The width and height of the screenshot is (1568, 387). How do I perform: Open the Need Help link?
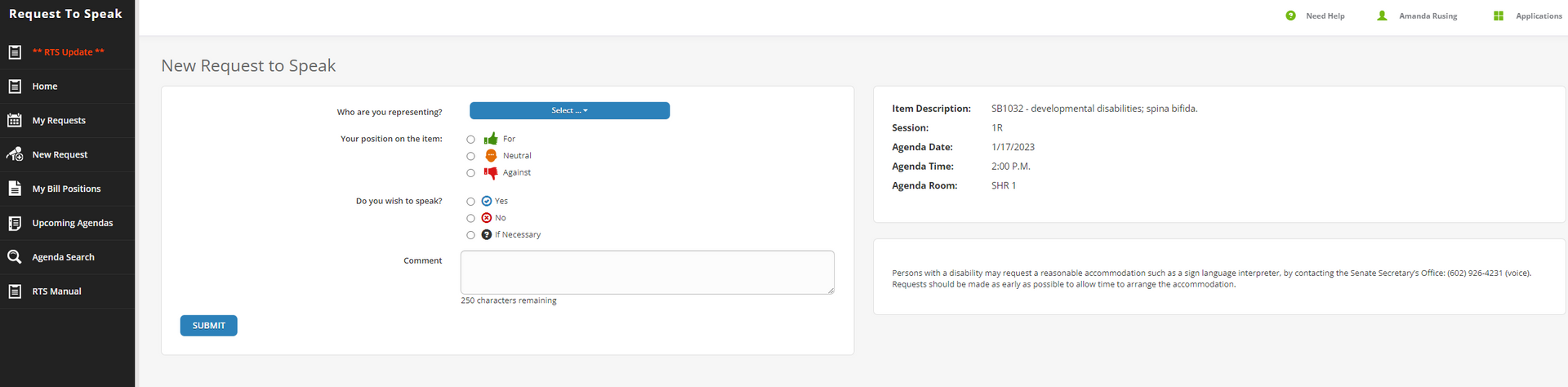coord(1325,16)
